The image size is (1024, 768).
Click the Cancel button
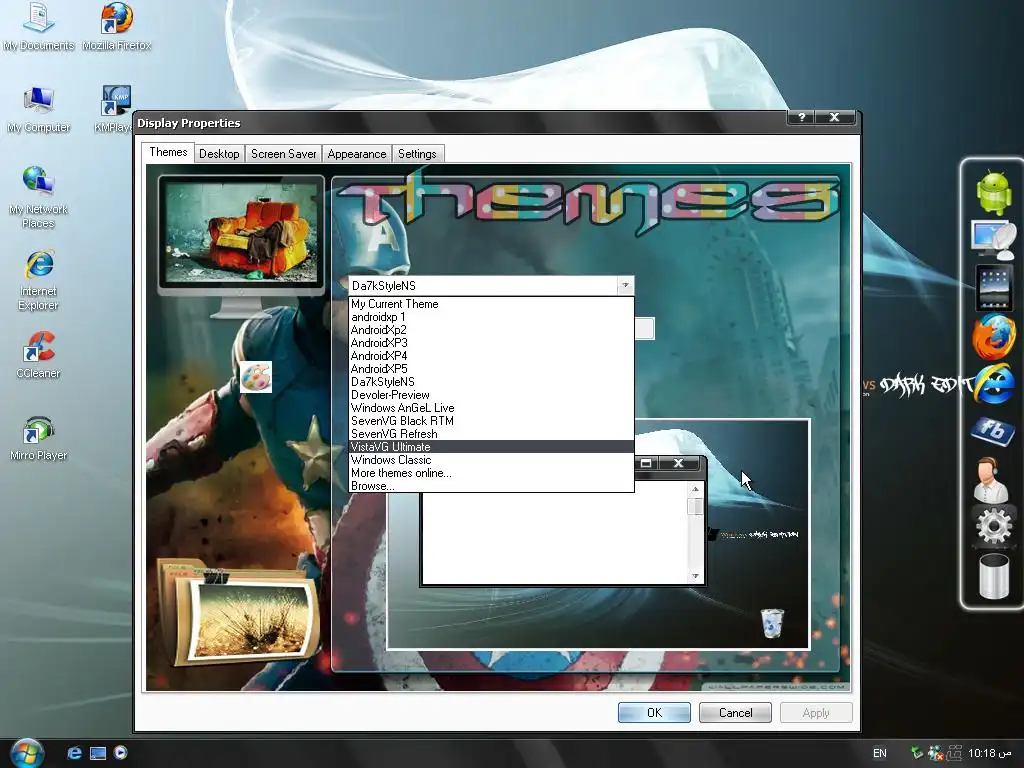pos(735,712)
